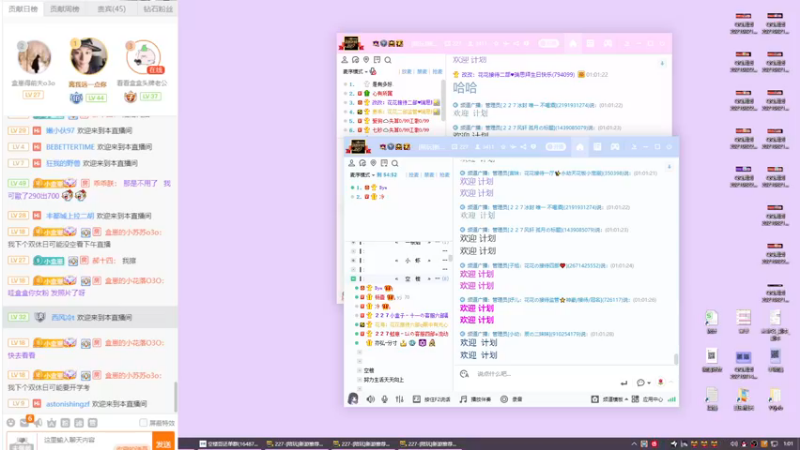Open the 钻石粉丝 tab
Viewport: 800px width, 450px height.
tap(158, 9)
